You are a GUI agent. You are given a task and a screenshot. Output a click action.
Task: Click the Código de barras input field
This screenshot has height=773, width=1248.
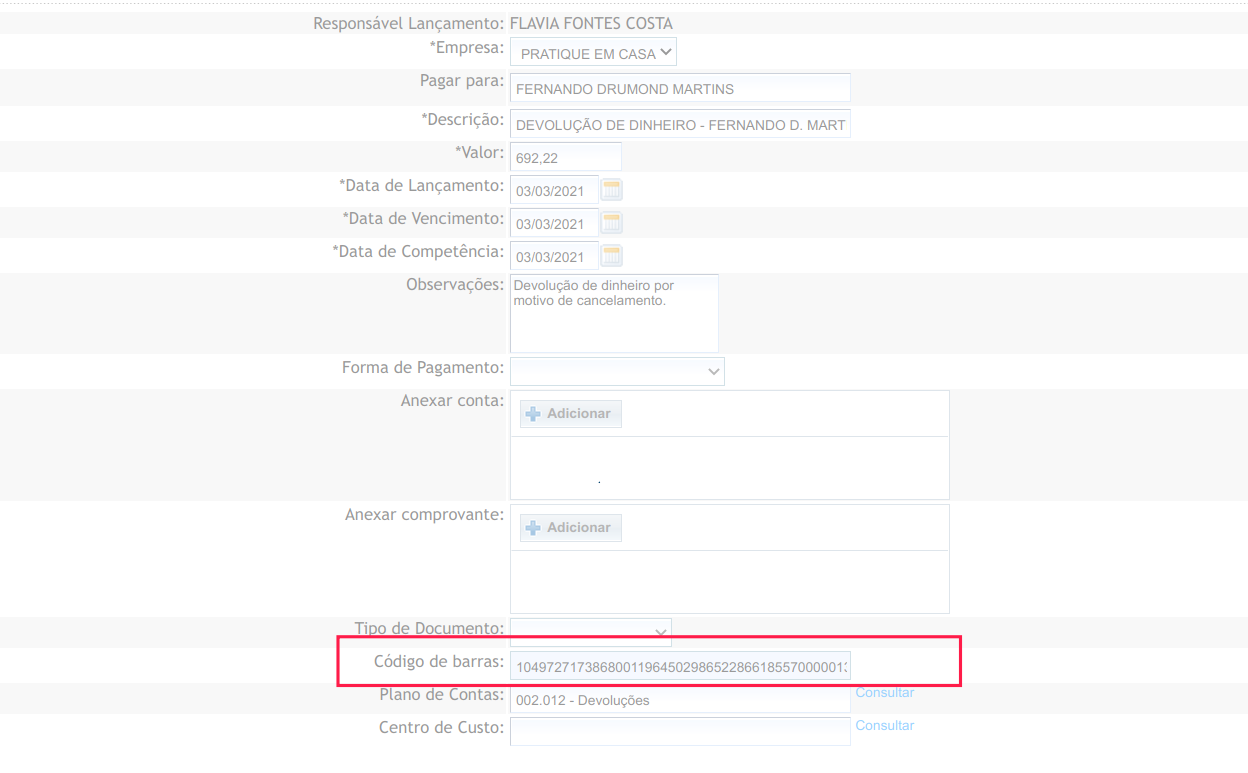click(680, 667)
